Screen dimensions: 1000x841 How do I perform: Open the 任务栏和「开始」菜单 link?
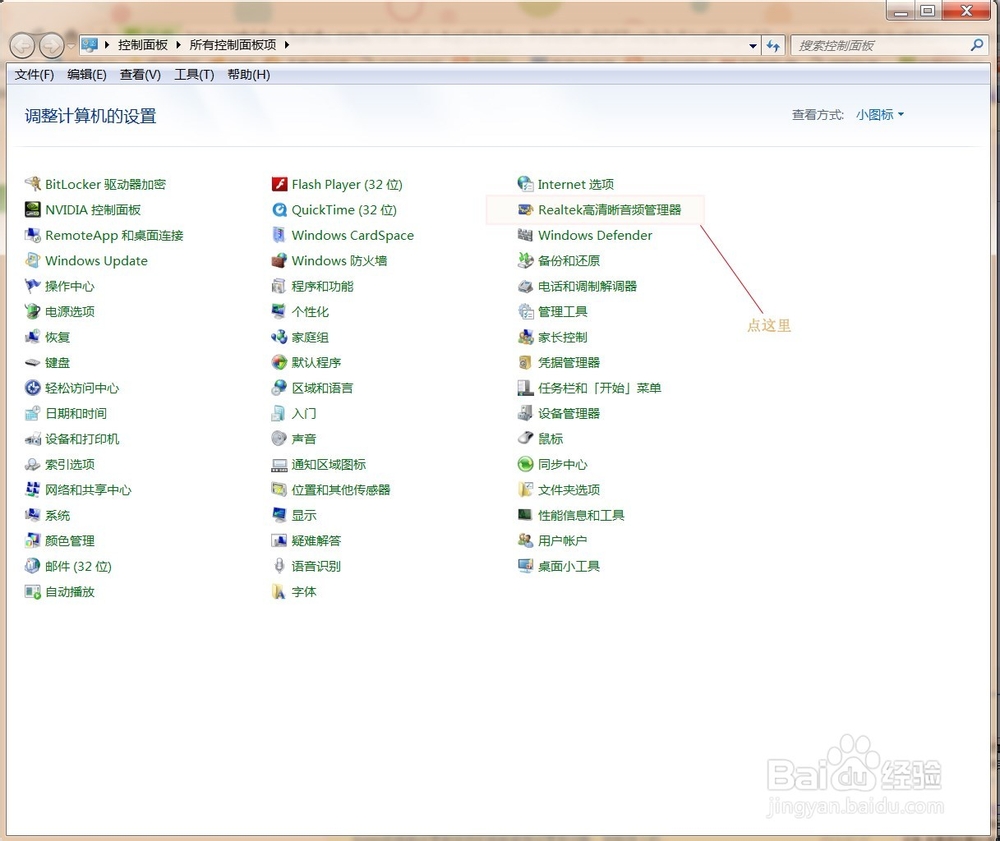(x=599, y=388)
